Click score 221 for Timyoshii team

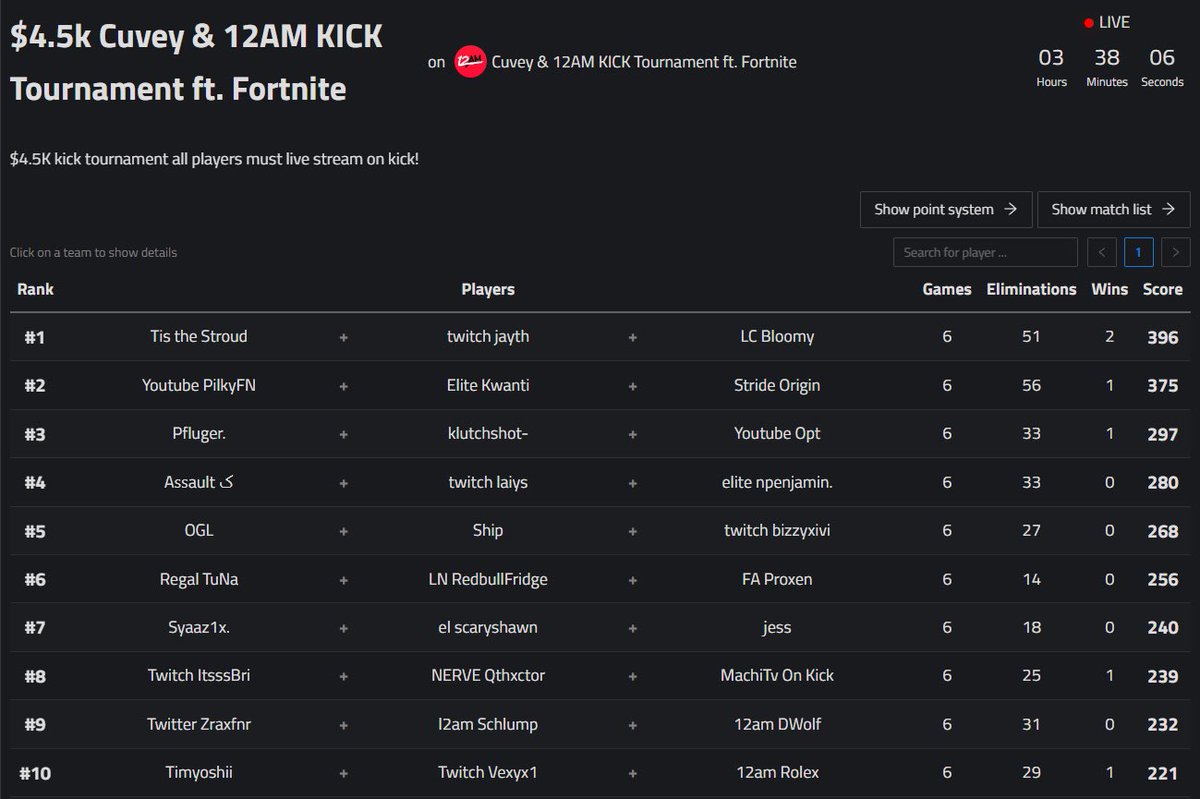[1162, 772]
